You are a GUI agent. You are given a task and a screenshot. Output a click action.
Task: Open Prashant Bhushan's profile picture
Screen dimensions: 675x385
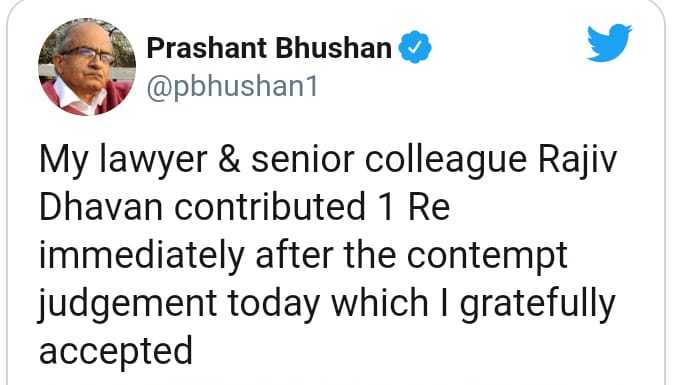(87, 67)
